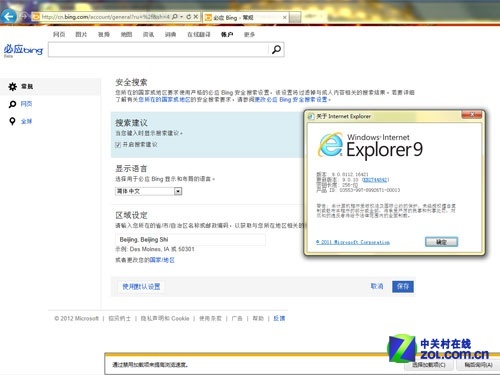Click the 取消 cancel link
Viewport: 500px width, 375px height.
(x=377, y=286)
